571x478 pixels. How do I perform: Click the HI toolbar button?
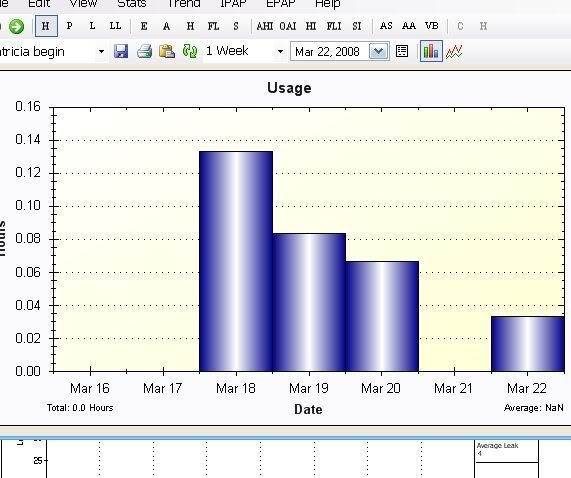point(311,26)
